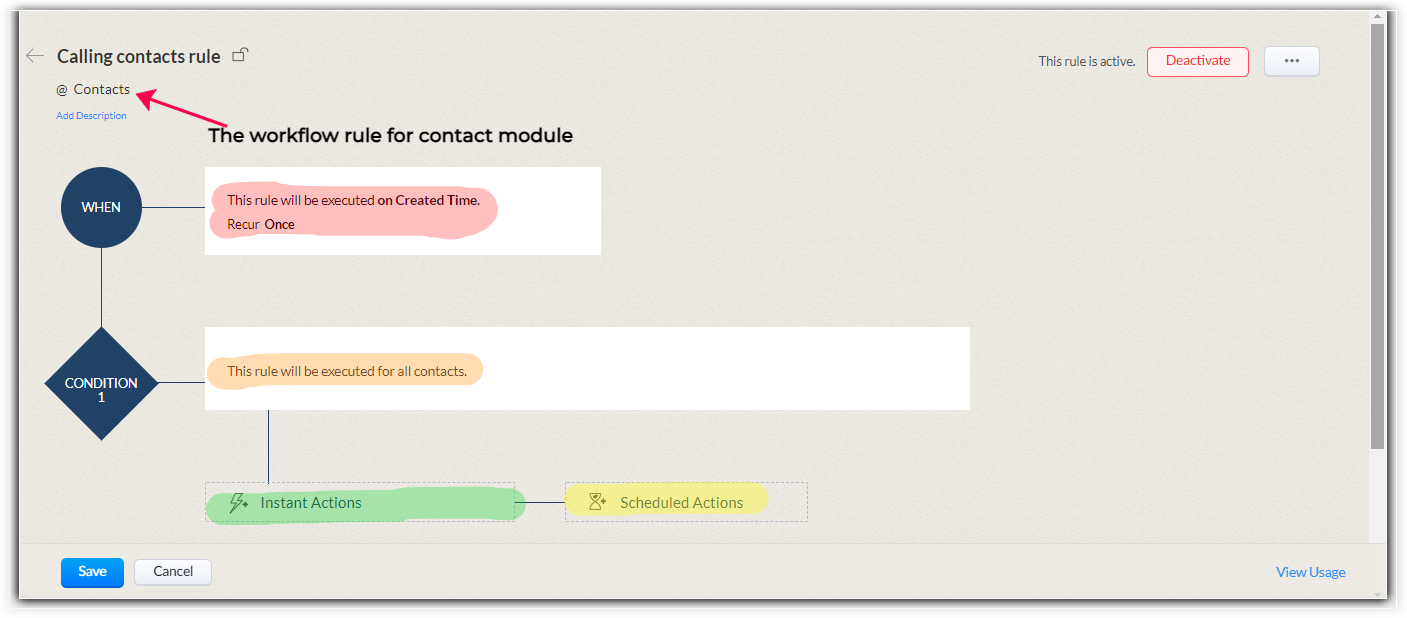
Task: Click the Add Description link
Action: click(91, 116)
